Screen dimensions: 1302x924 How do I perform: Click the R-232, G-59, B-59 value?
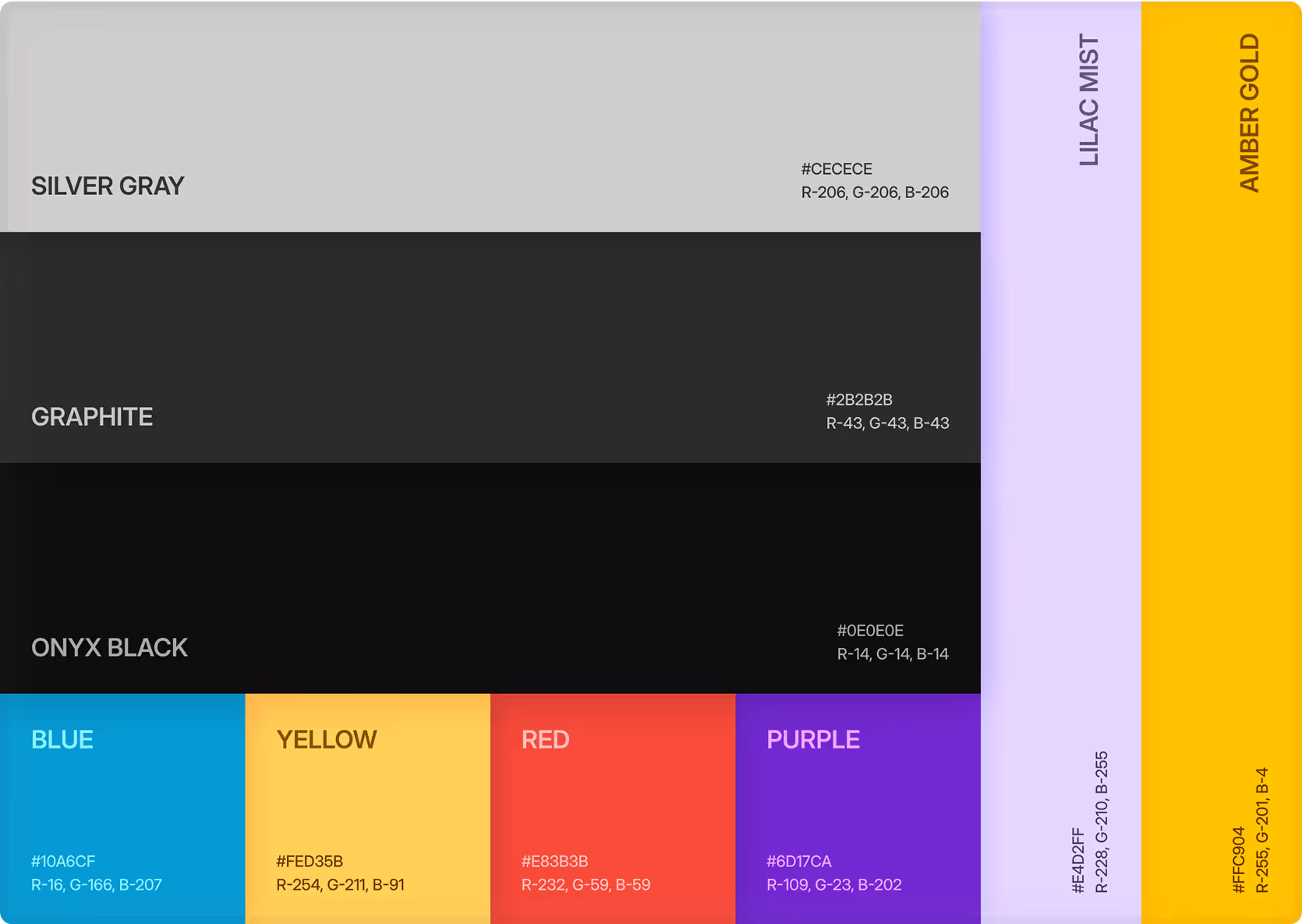tap(586, 885)
